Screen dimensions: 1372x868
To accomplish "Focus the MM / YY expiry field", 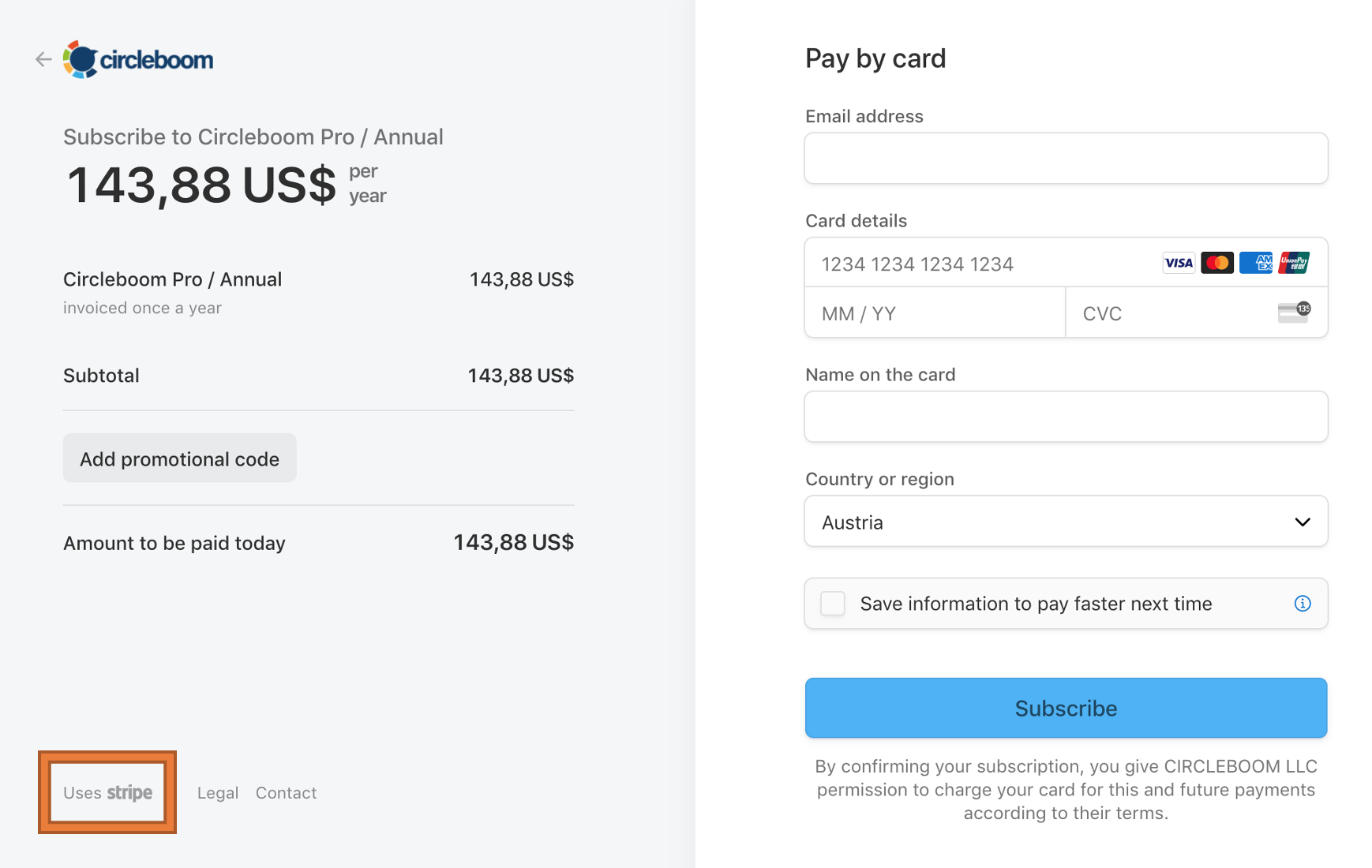I will 935,313.
